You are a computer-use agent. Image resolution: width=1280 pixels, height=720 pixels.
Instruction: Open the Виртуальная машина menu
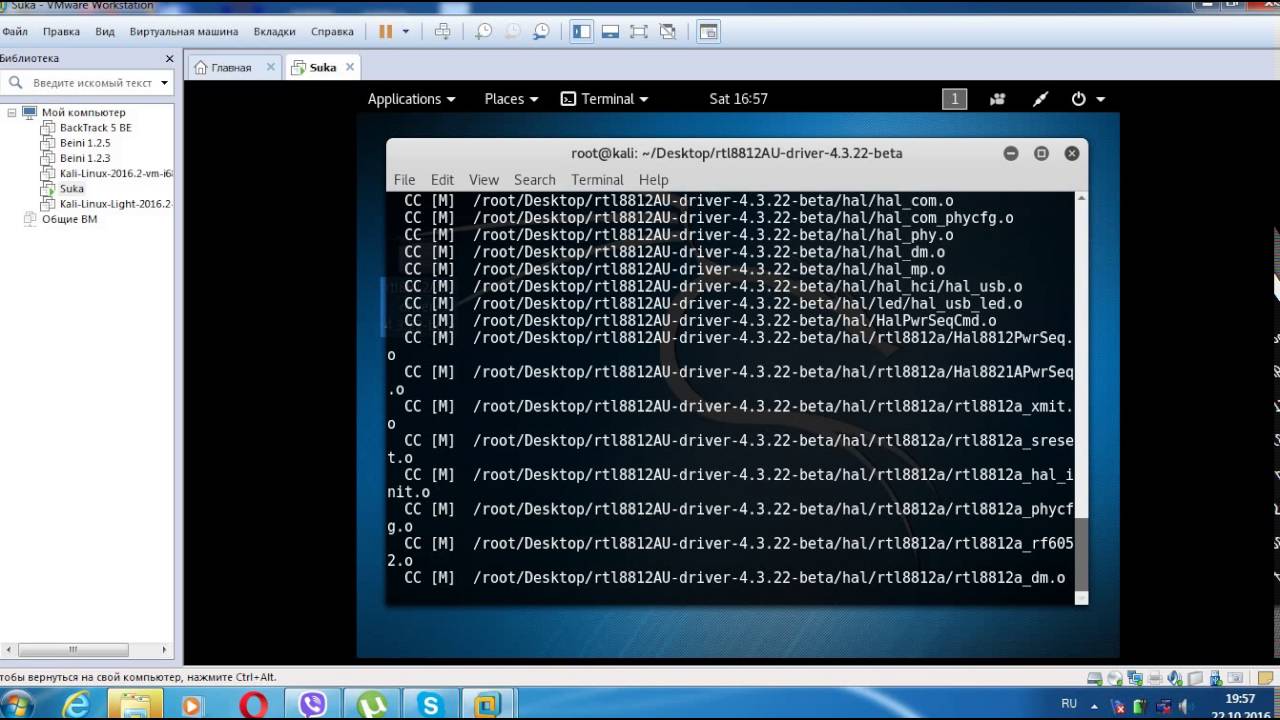coord(184,31)
